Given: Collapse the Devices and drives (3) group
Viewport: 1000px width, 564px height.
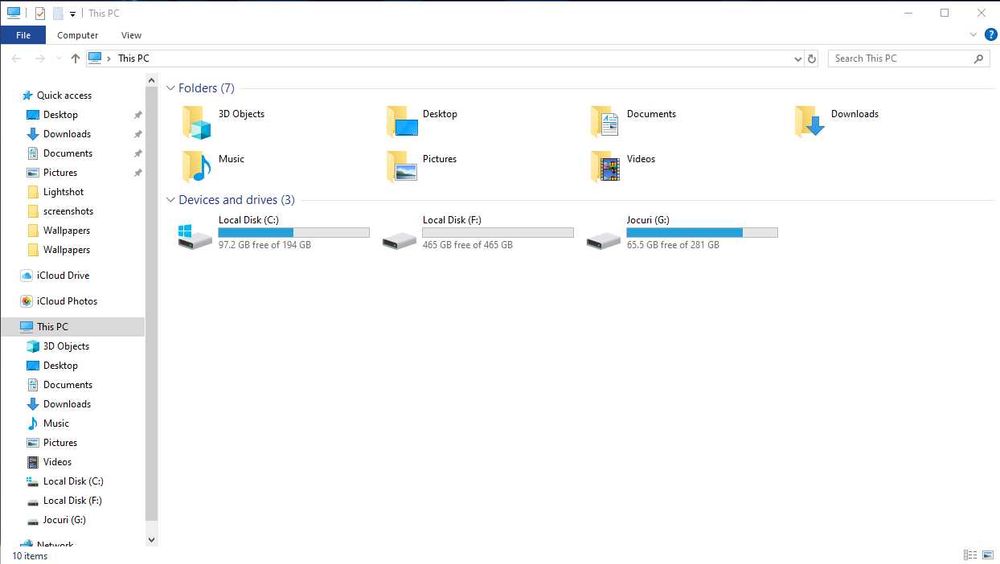Looking at the screenshot, I should pyautogui.click(x=170, y=200).
